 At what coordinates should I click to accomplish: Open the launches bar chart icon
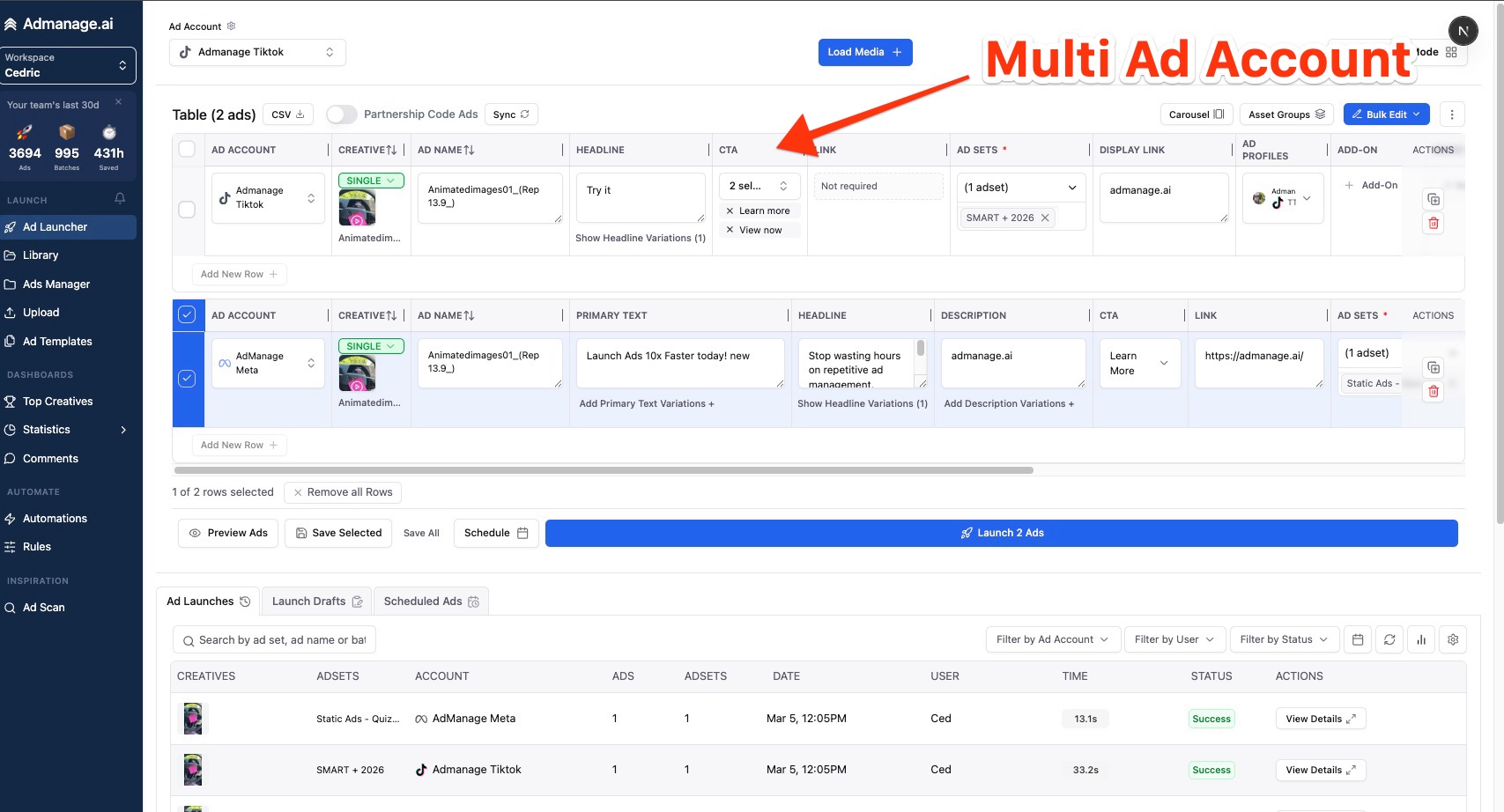(1421, 640)
